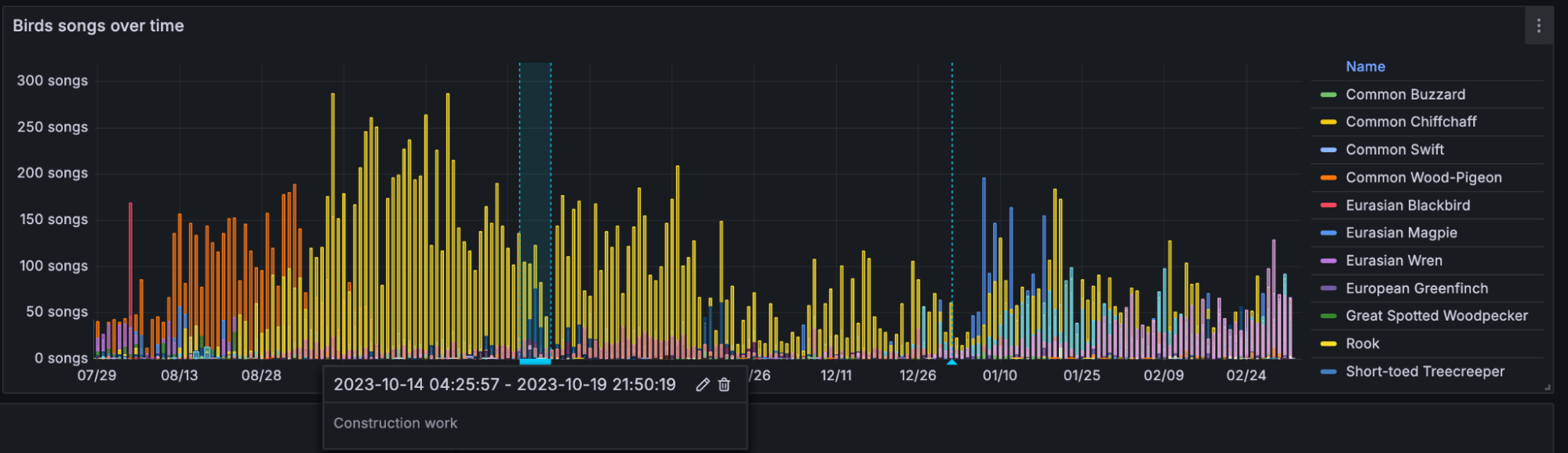The width and height of the screenshot is (1568, 453).
Task: Select Short-toed Treecreeper series in legend
Action: 1425,371
